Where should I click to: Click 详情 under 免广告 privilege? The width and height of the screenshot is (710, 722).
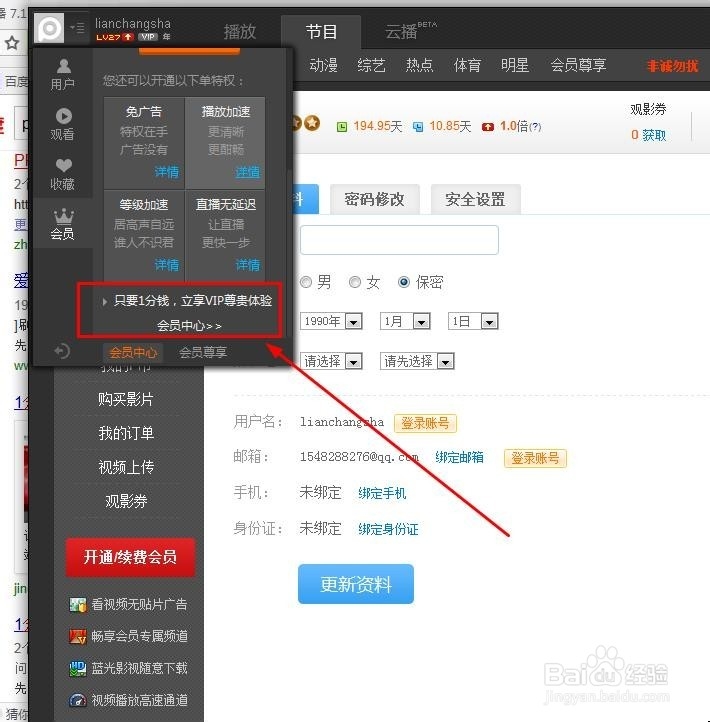tap(167, 172)
